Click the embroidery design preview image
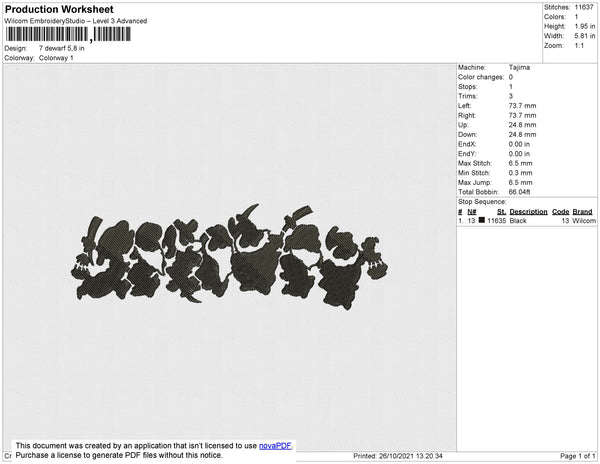Viewport: 600px width, 464px height. point(229,256)
